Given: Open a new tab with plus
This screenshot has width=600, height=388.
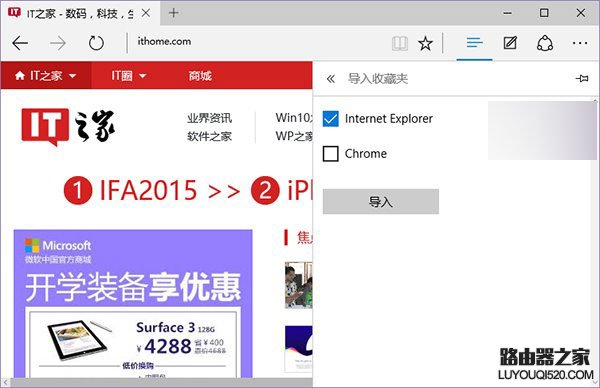Looking at the screenshot, I should click(x=174, y=13).
